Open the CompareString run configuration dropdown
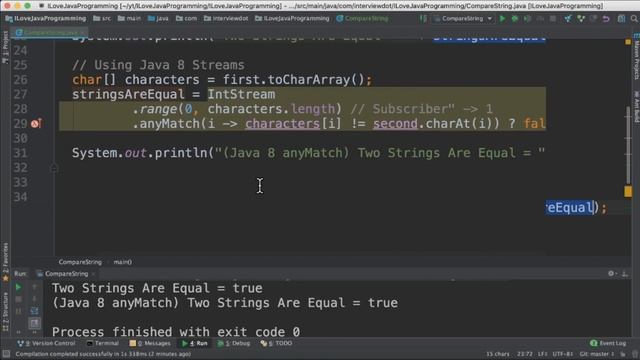The width and height of the screenshot is (640, 360). [x=463, y=19]
